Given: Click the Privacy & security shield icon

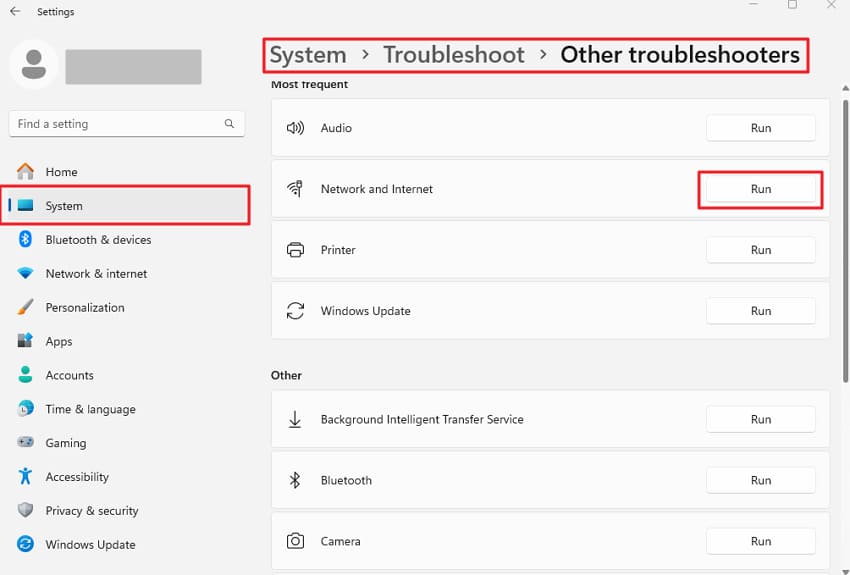Looking at the screenshot, I should (x=25, y=510).
